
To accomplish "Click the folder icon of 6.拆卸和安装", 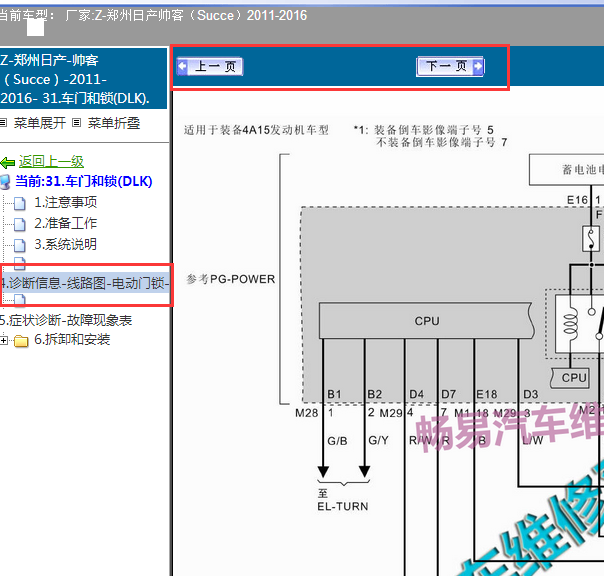I will pyautogui.click(x=21, y=341).
